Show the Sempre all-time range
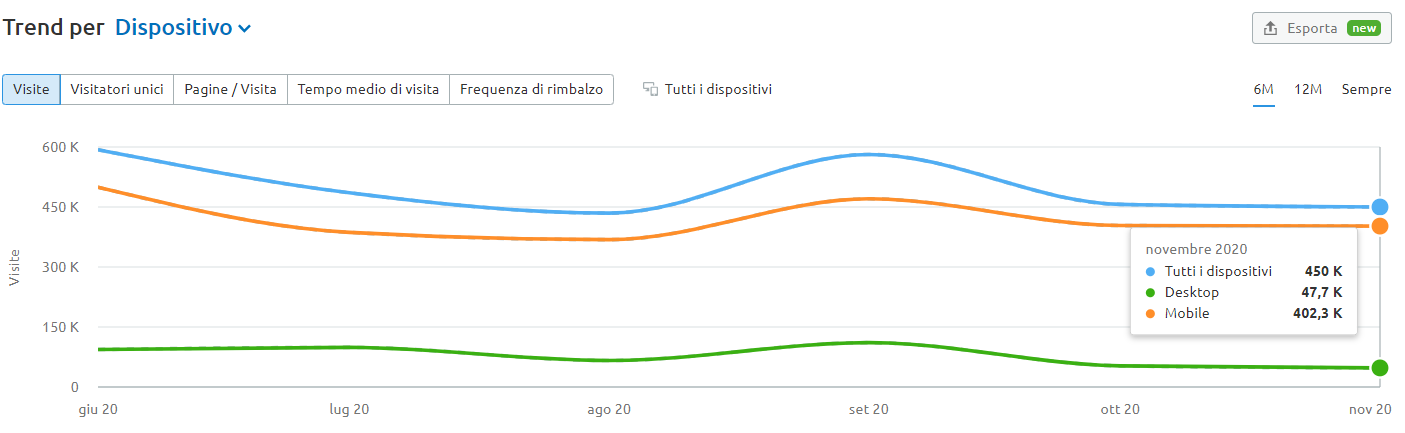The height and width of the screenshot is (433, 1405). tap(1366, 89)
